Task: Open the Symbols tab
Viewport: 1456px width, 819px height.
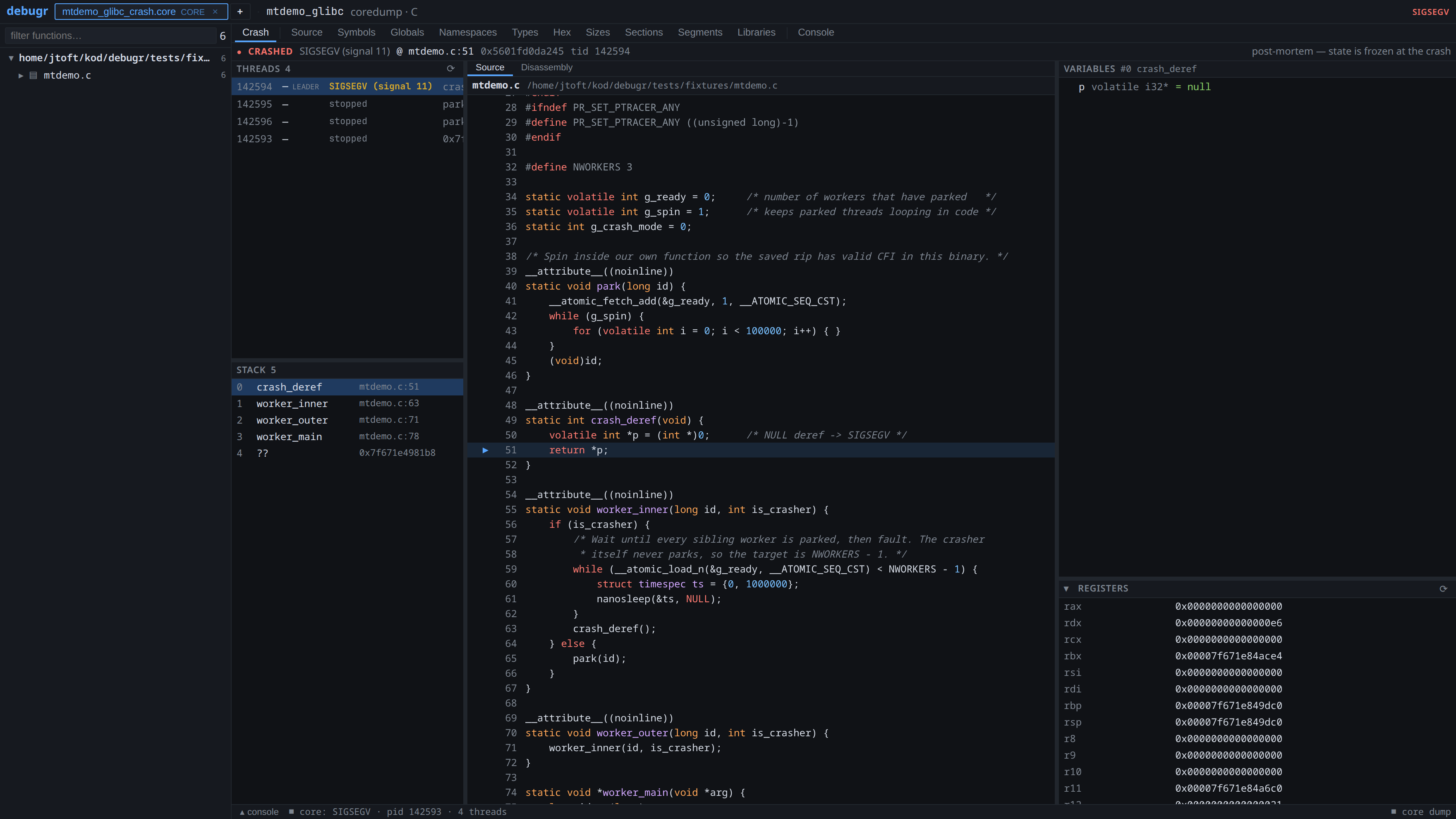Action: tap(356, 32)
